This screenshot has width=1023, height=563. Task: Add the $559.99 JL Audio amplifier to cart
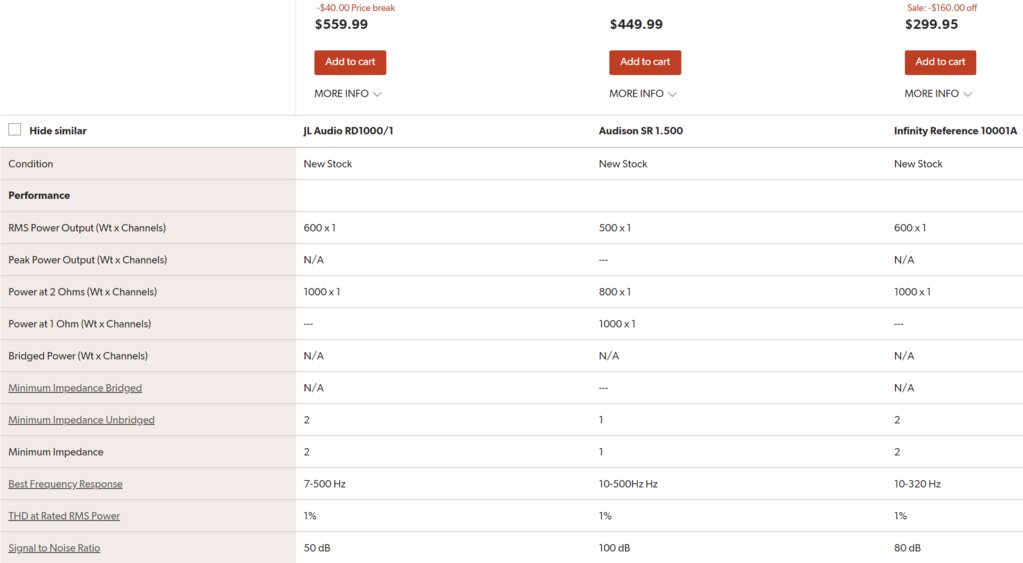point(350,62)
